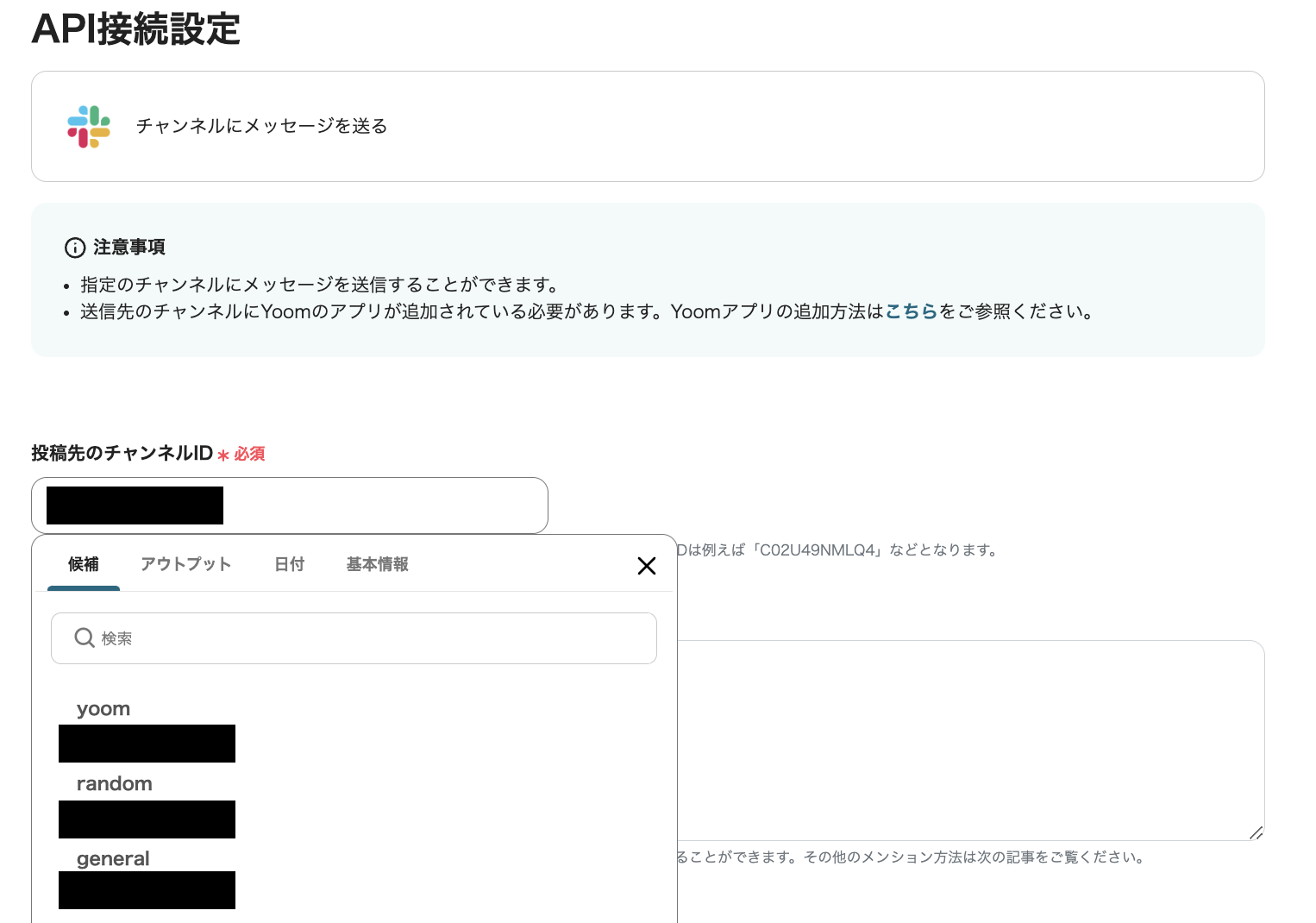Click inside the large message text area
The width and height of the screenshot is (1316, 923).
coord(949,740)
